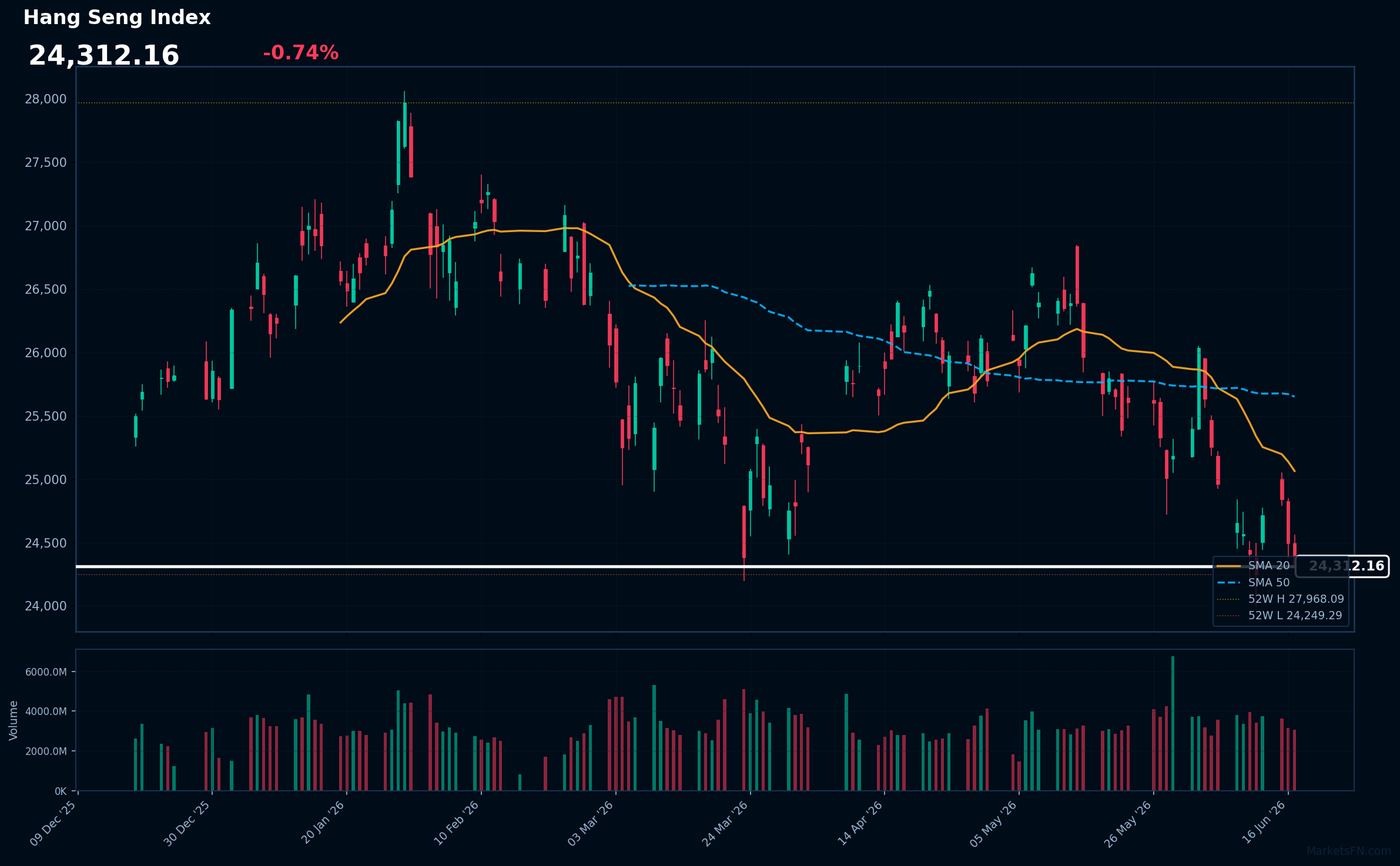Click the 16 Jun '26 date label

point(1264,823)
